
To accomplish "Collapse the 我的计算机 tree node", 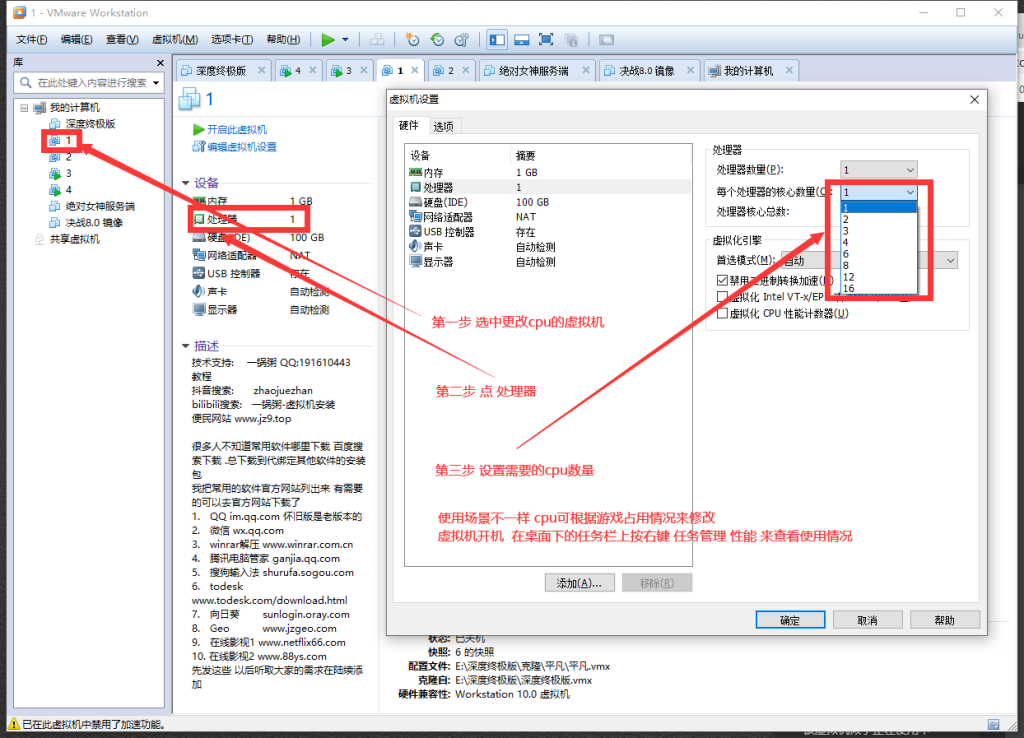I will [x=24, y=108].
